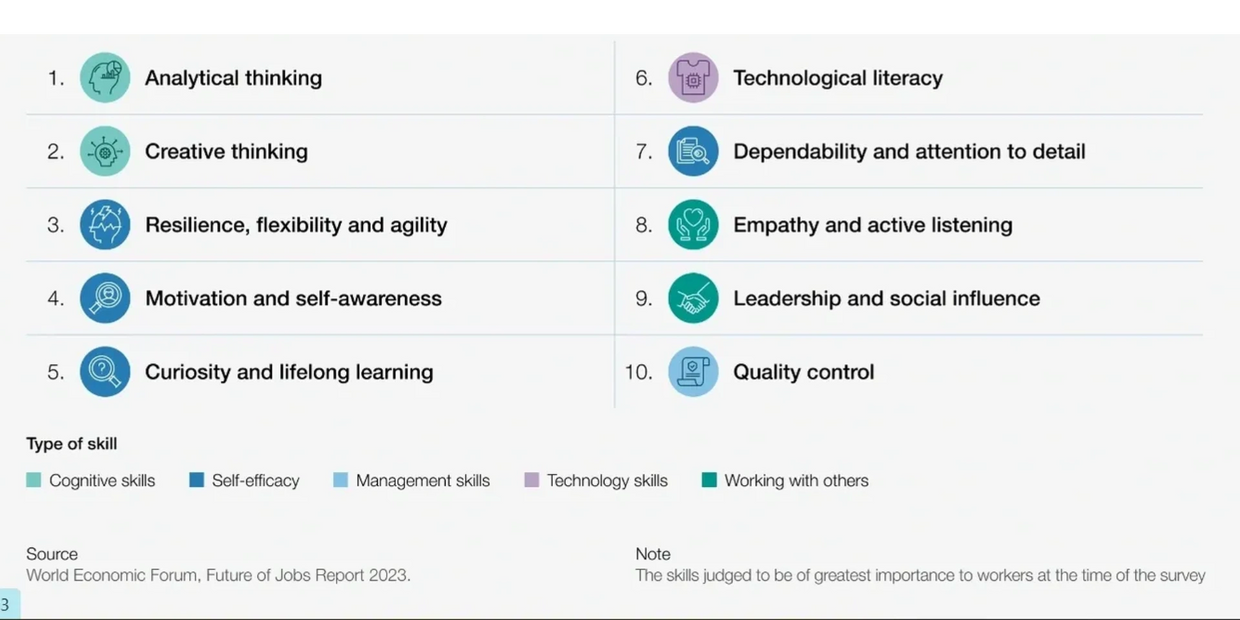Click the Analytical thinking label

point(233,78)
